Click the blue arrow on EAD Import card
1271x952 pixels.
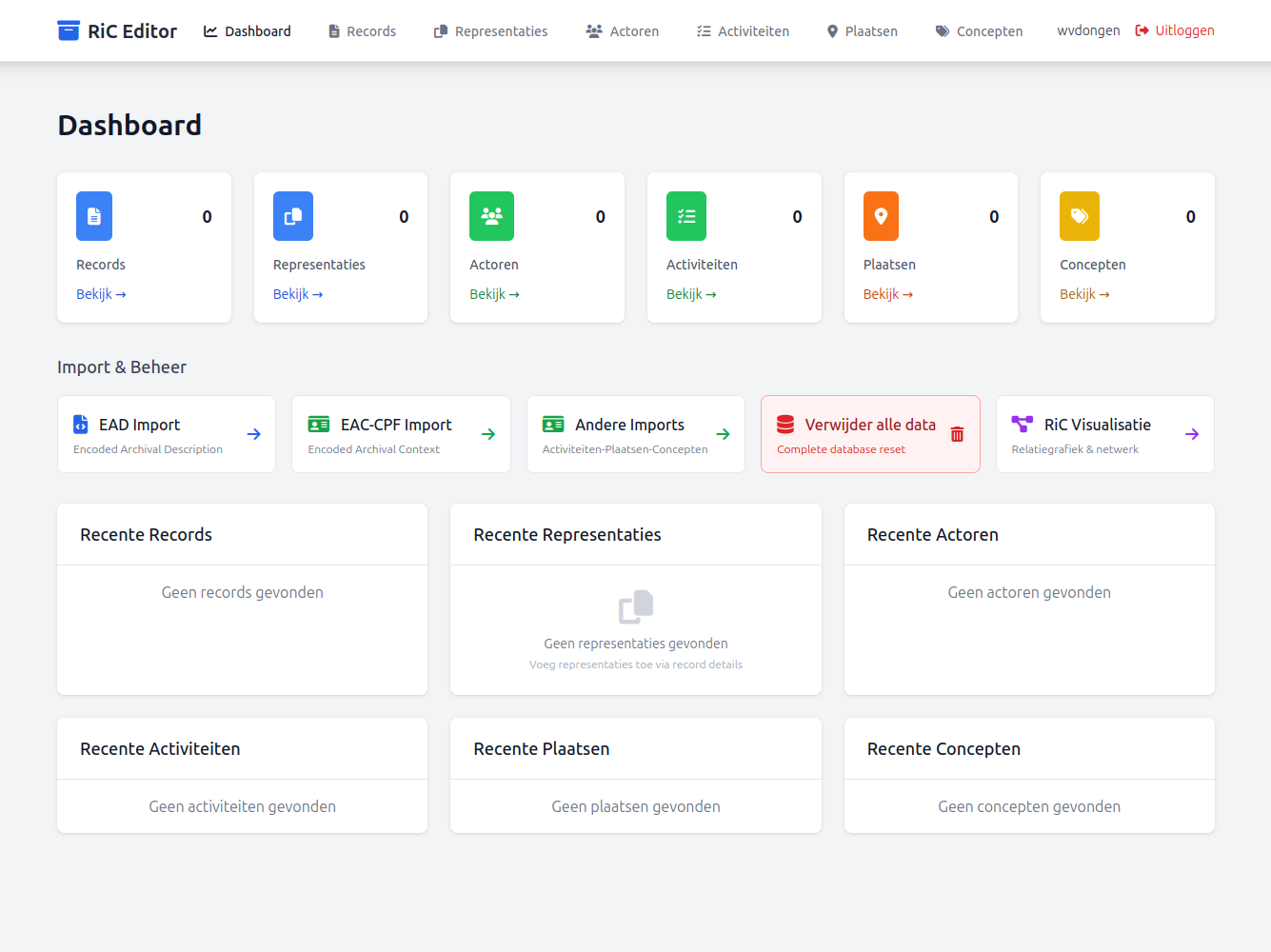[254, 434]
